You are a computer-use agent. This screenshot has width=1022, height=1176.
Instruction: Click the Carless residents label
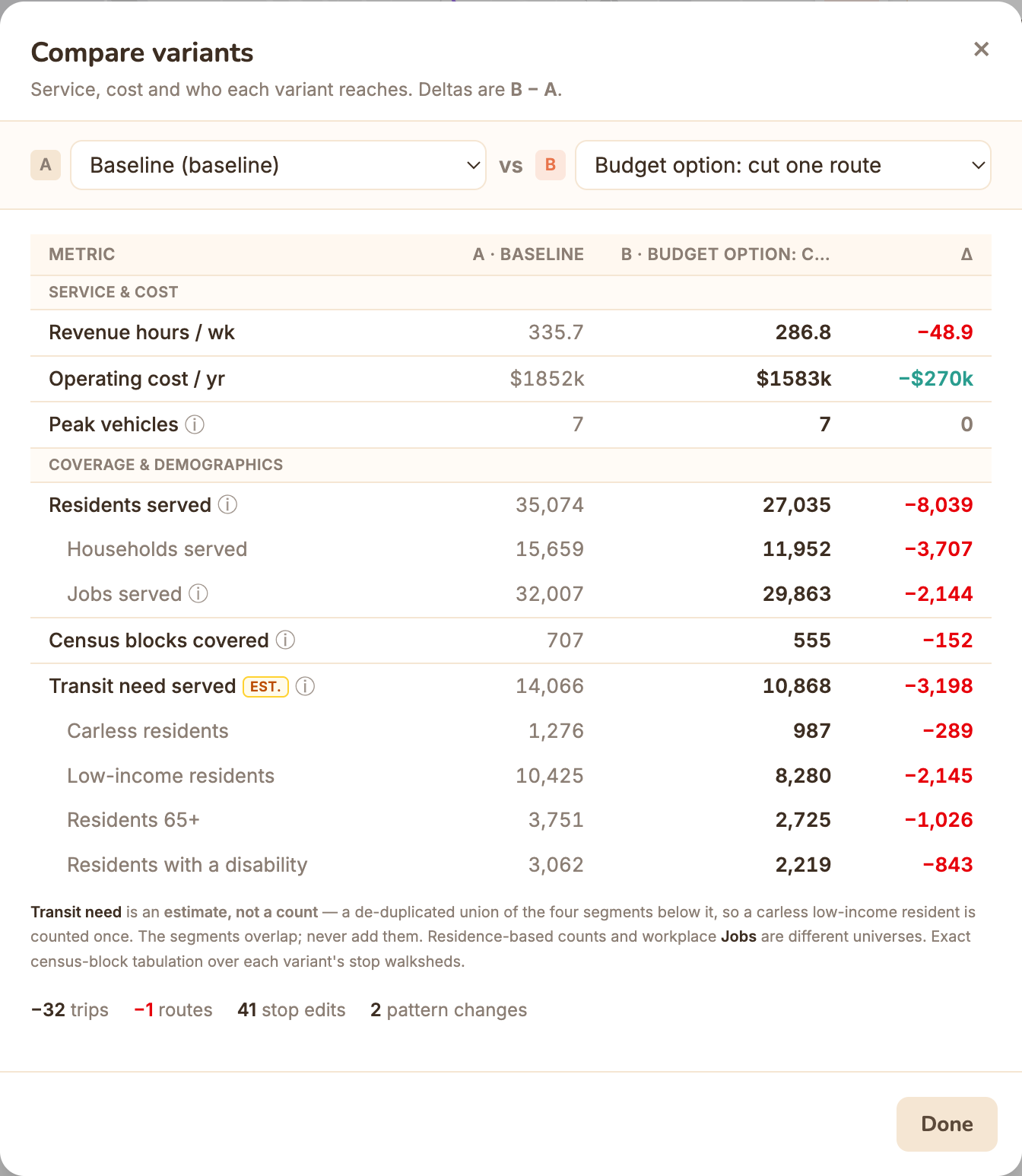click(x=148, y=731)
